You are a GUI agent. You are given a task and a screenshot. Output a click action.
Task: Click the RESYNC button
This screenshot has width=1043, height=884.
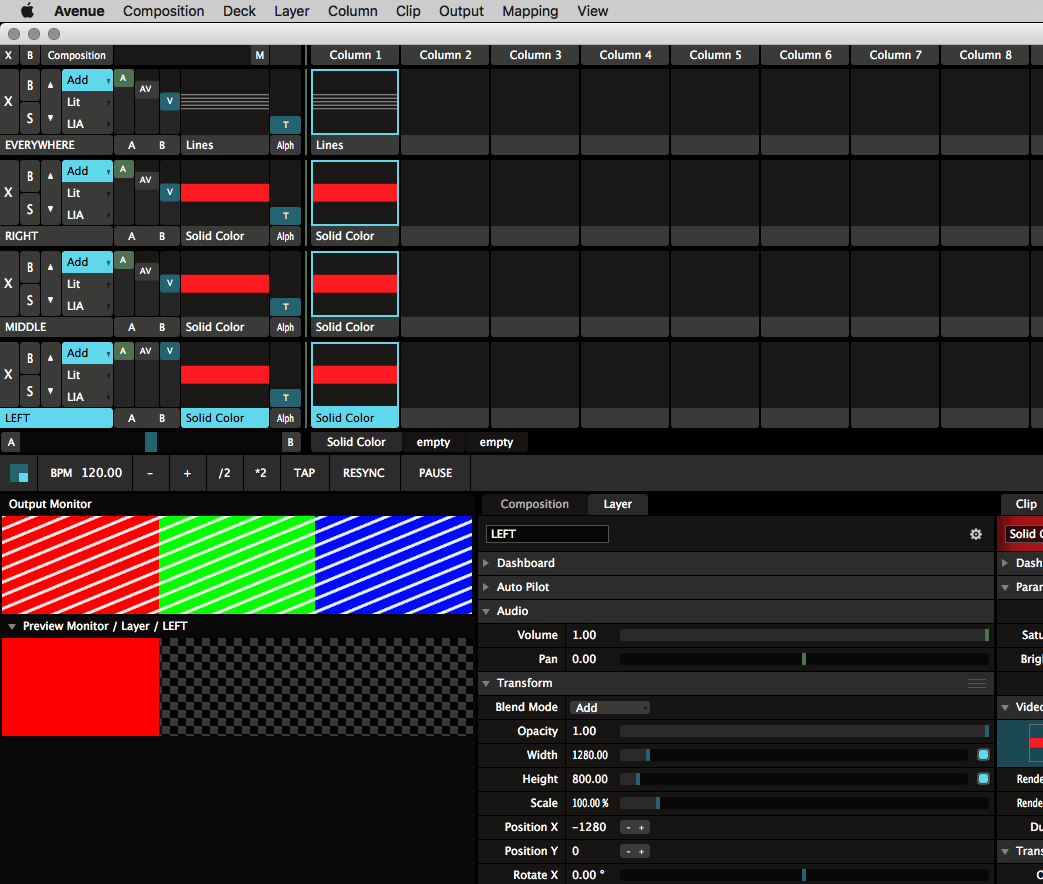point(363,473)
